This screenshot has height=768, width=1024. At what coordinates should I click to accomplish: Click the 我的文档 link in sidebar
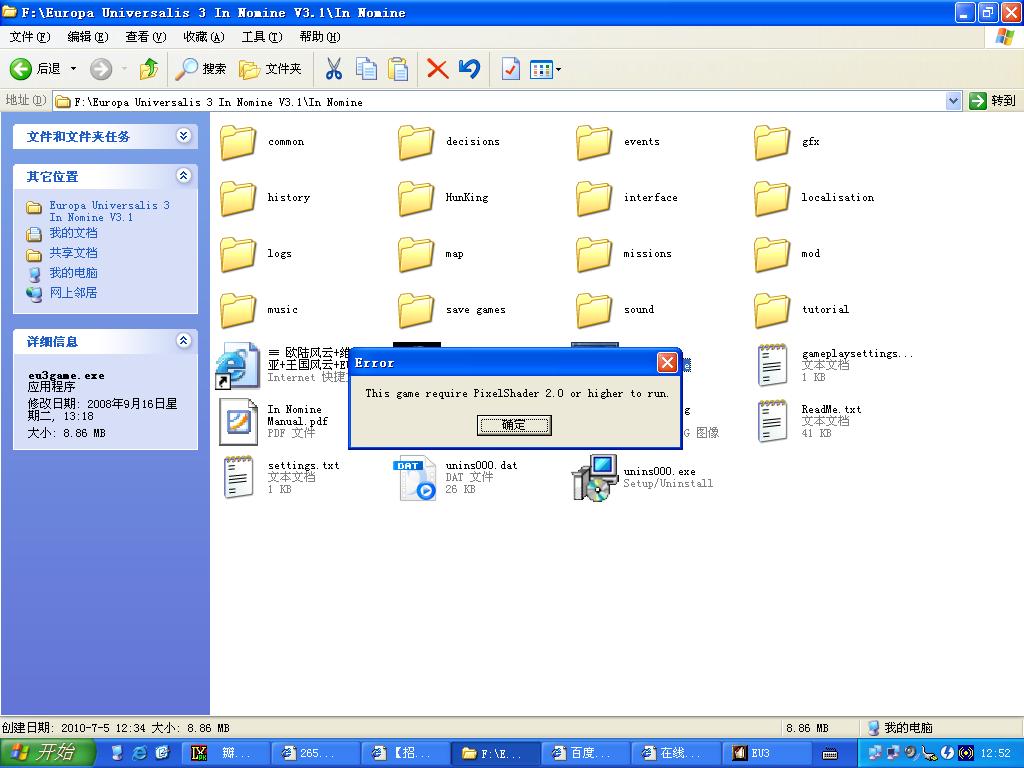coord(73,233)
